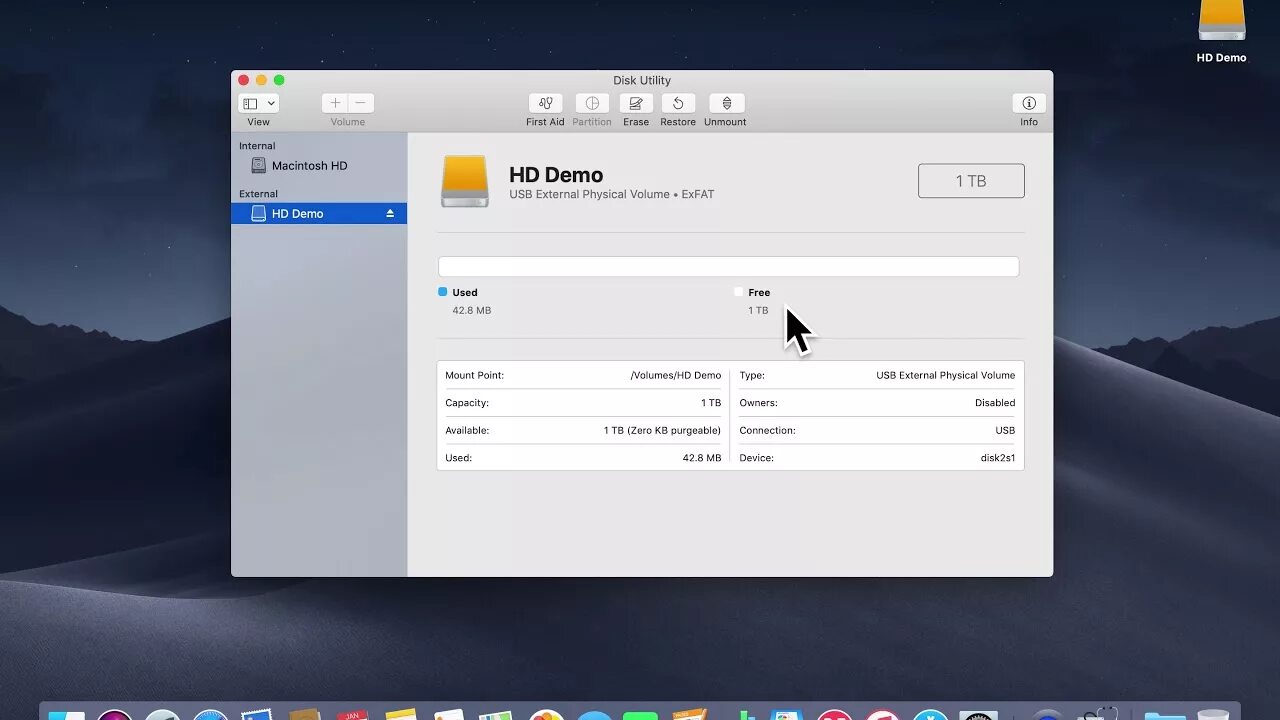Click the 'External' sidebar heading
1280x720 pixels.
tap(258, 194)
